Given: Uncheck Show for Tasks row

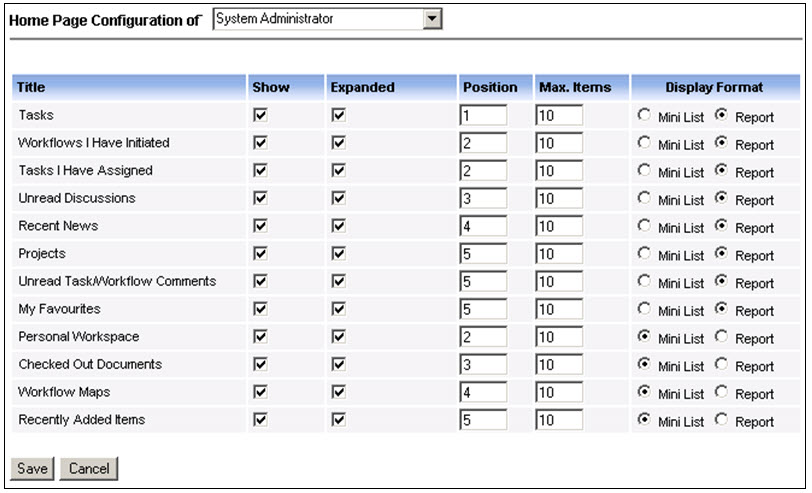Looking at the screenshot, I should (260, 115).
